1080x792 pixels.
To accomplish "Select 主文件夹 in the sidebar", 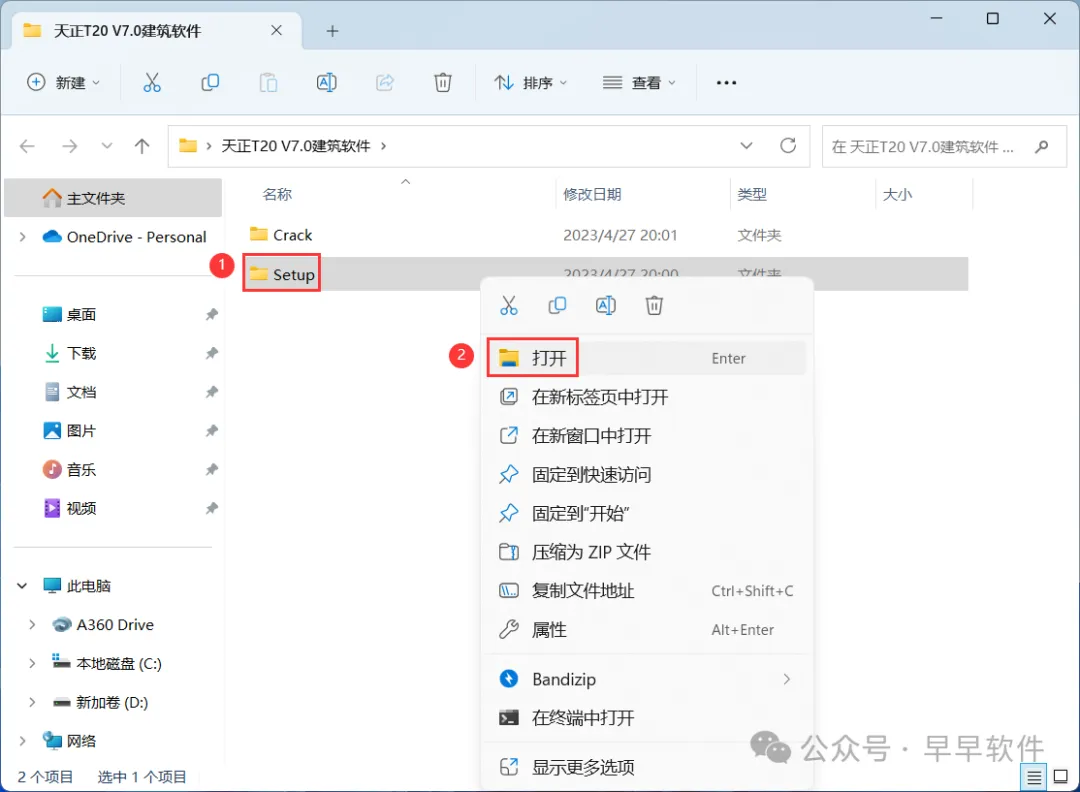I will click(113, 198).
